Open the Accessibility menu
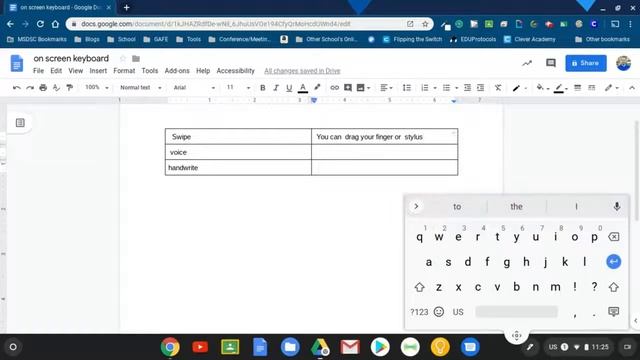This screenshot has height=360, width=640. pos(236,71)
